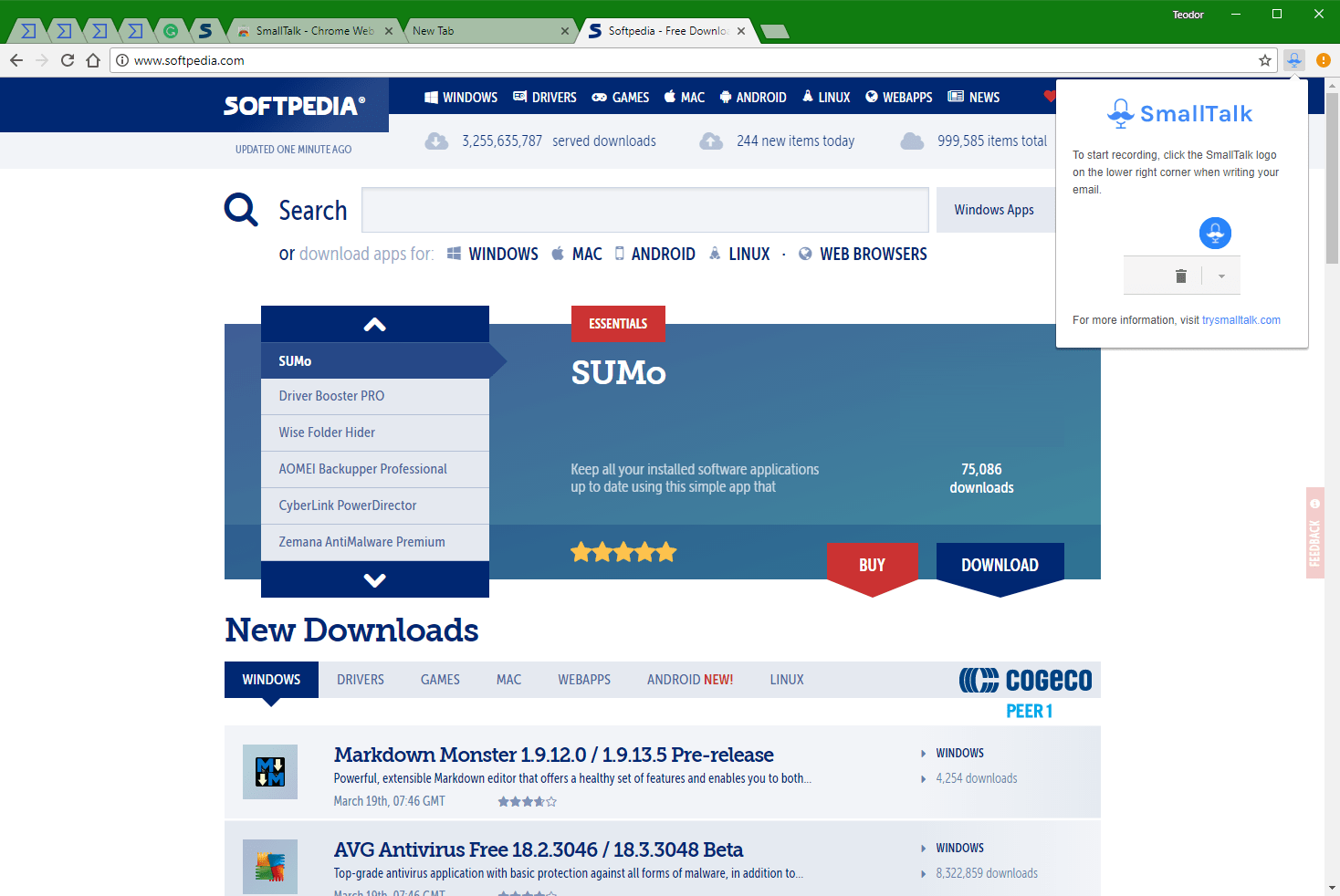Download apps for WINDOWS link
The width and height of the screenshot is (1340, 896).
493,254
